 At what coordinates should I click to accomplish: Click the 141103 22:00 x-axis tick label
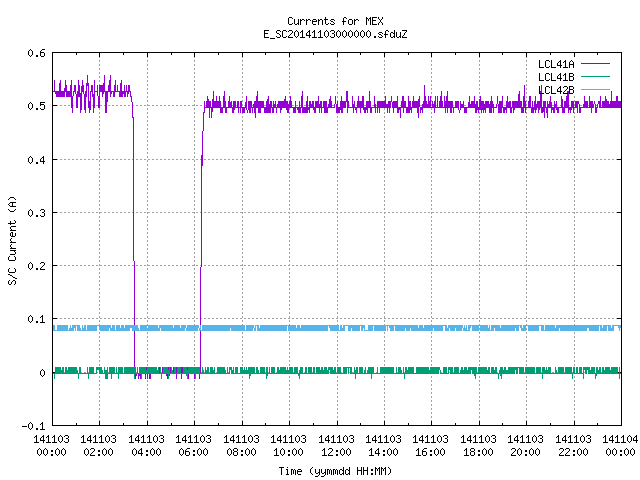[573, 445]
